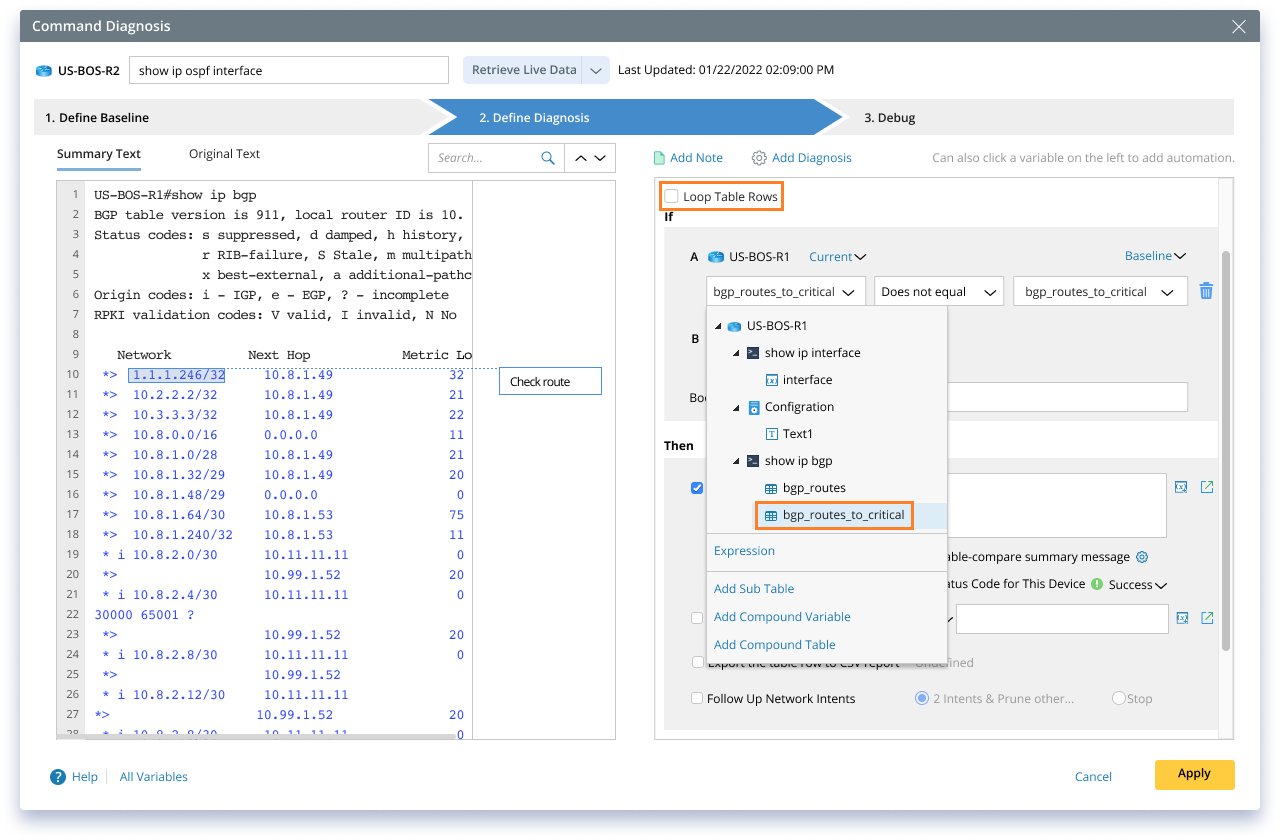
Task: Select the Stop radio button
Action: click(1119, 698)
